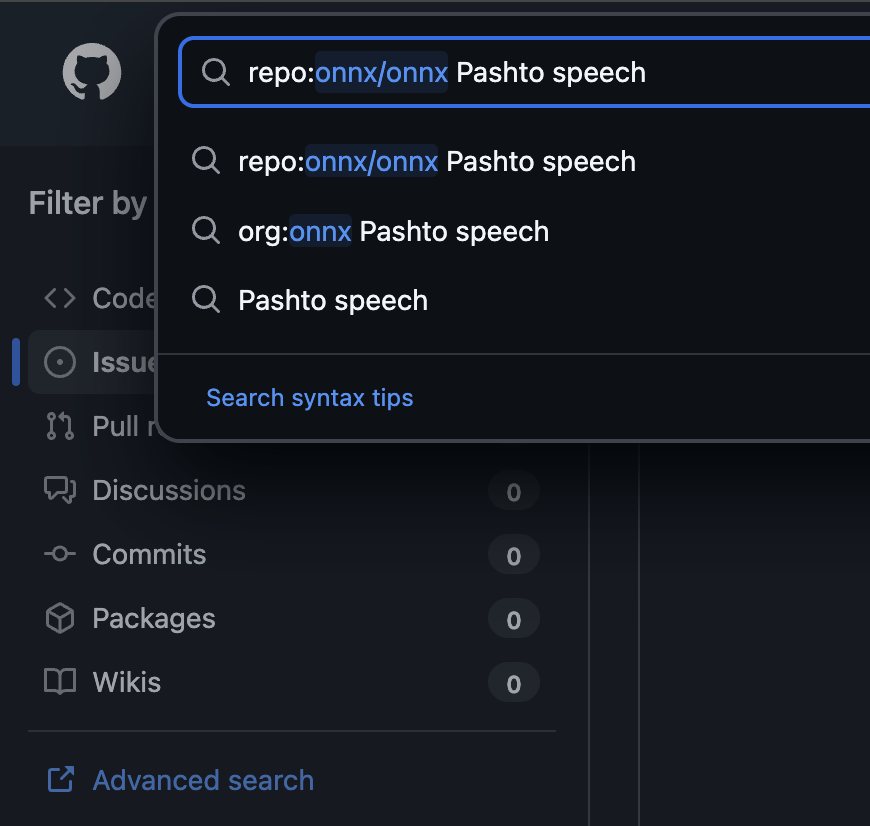
Task: Click the Pull requests branch icon
Action: tap(60, 426)
